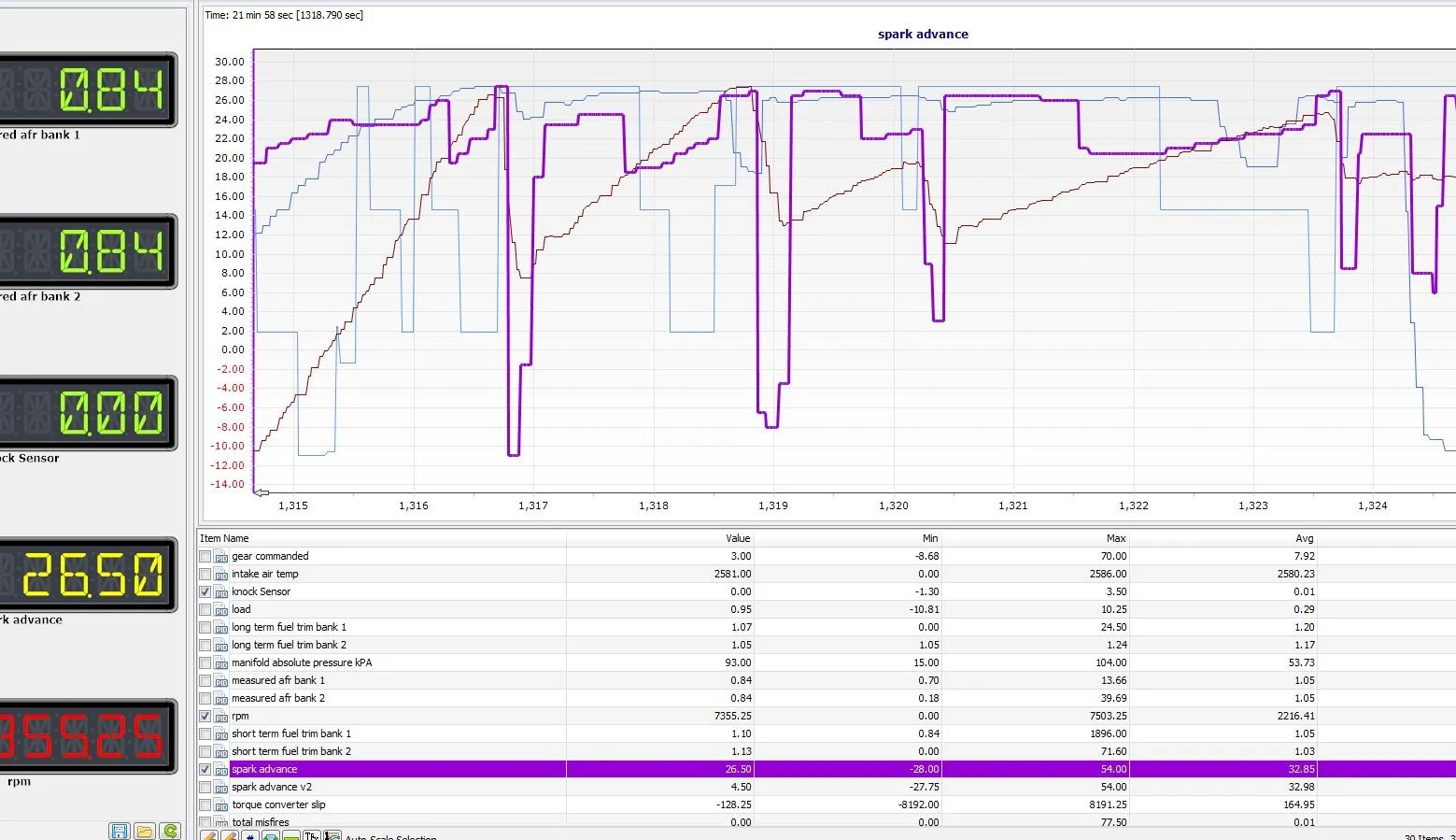Click the blue hash symbol toolbar icon
This screenshot has height=840, width=1456.
pos(250,836)
